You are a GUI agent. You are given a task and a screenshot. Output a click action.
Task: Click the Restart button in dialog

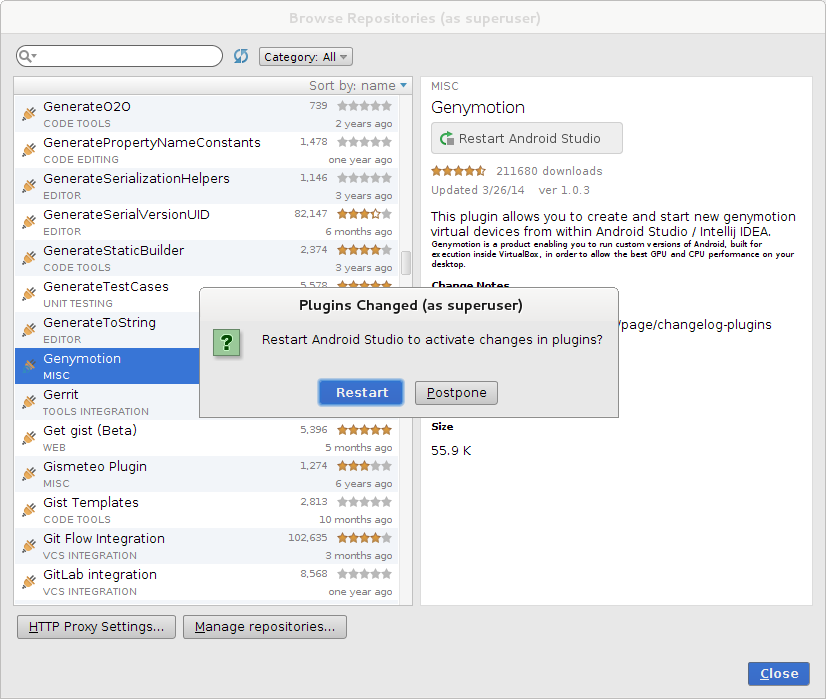361,392
